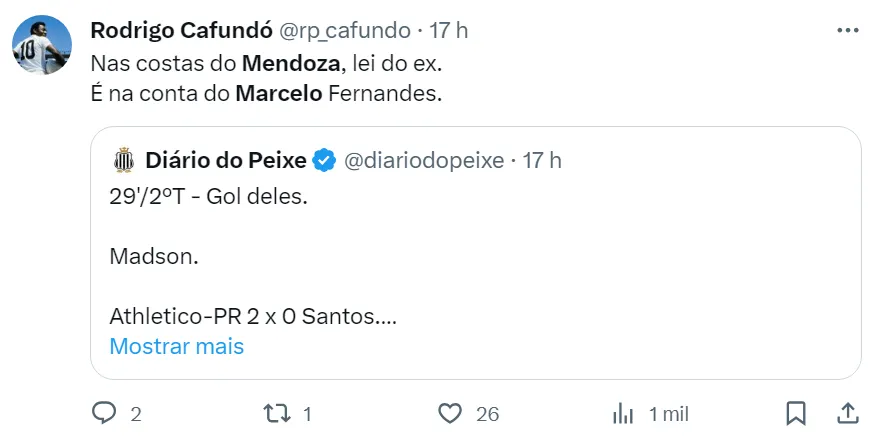The image size is (883, 445).
Task: View tweet analytics bar-chart icon
Action: (624, 413)
